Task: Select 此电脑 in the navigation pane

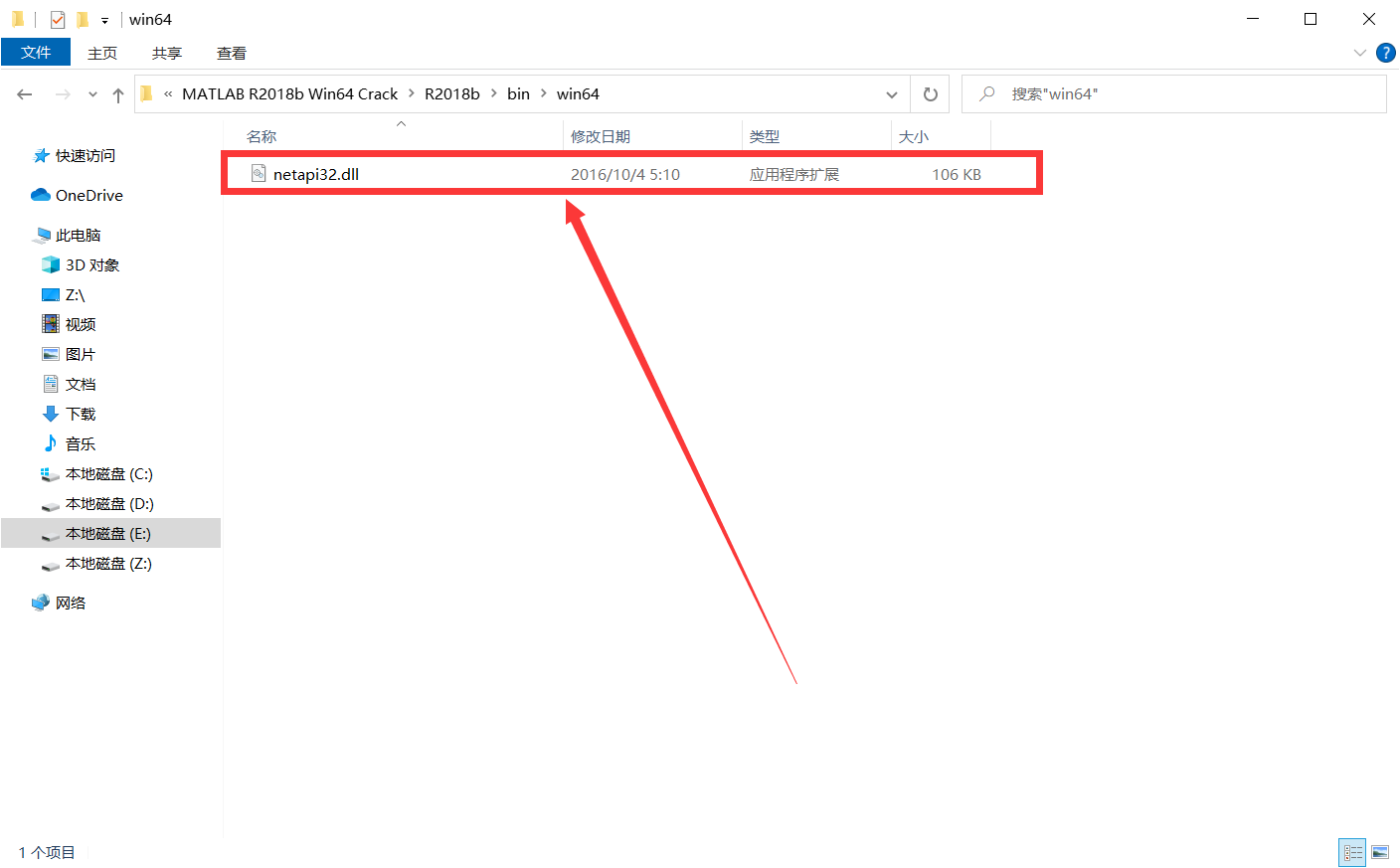Action: click(x=79, y=236)
